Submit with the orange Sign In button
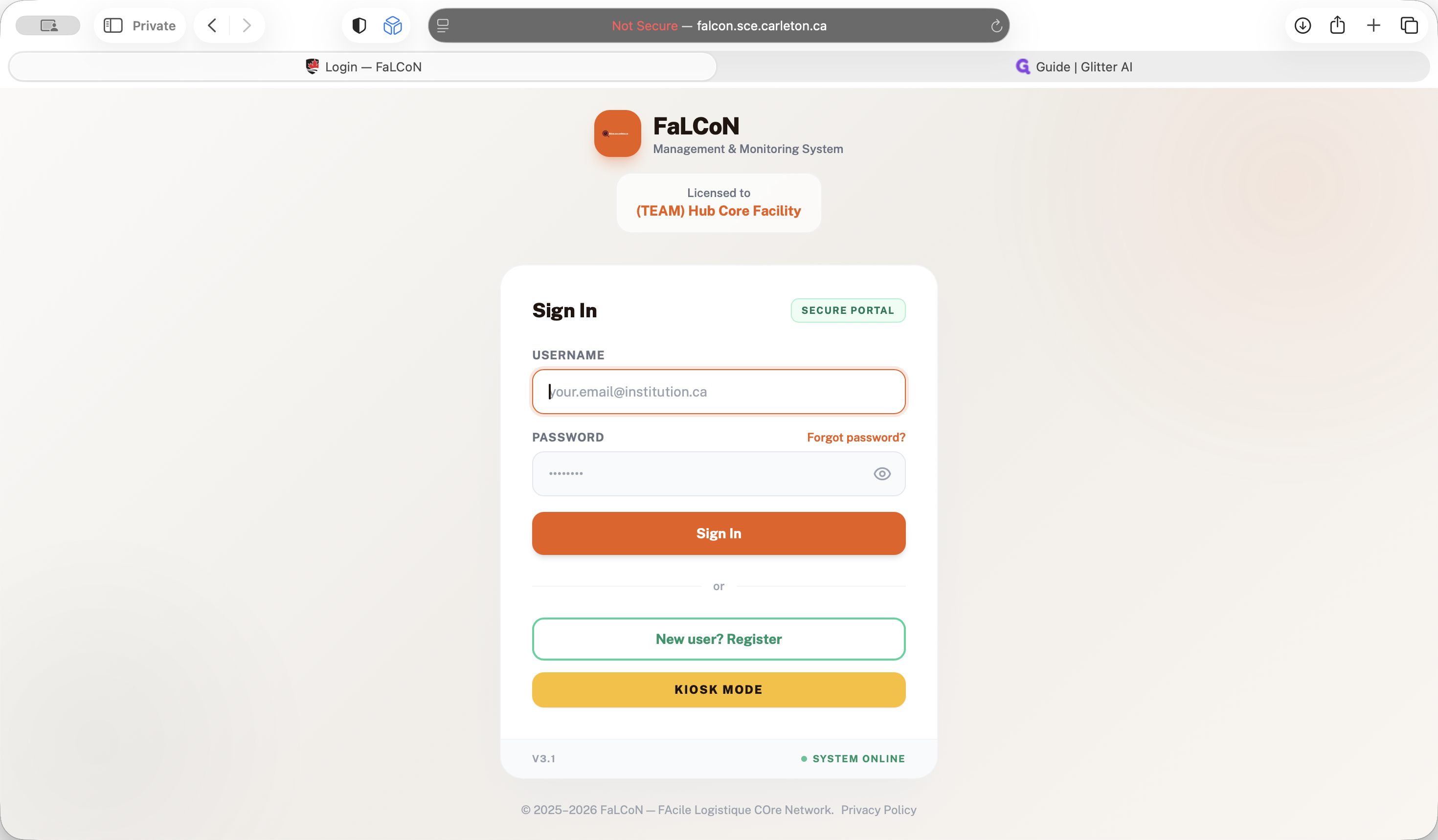 click(719, 533)
